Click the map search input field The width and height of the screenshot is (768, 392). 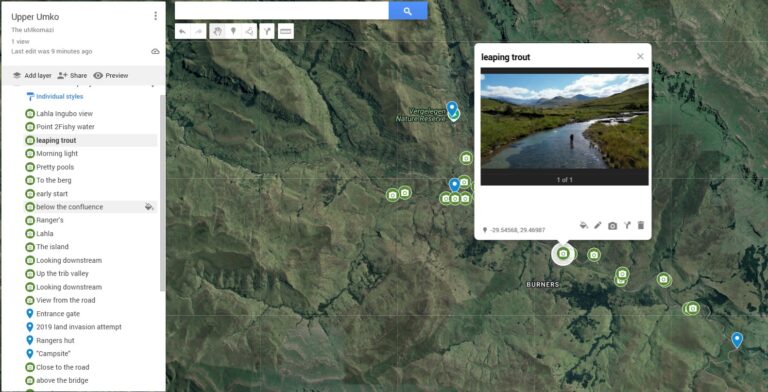click(282, 11)
